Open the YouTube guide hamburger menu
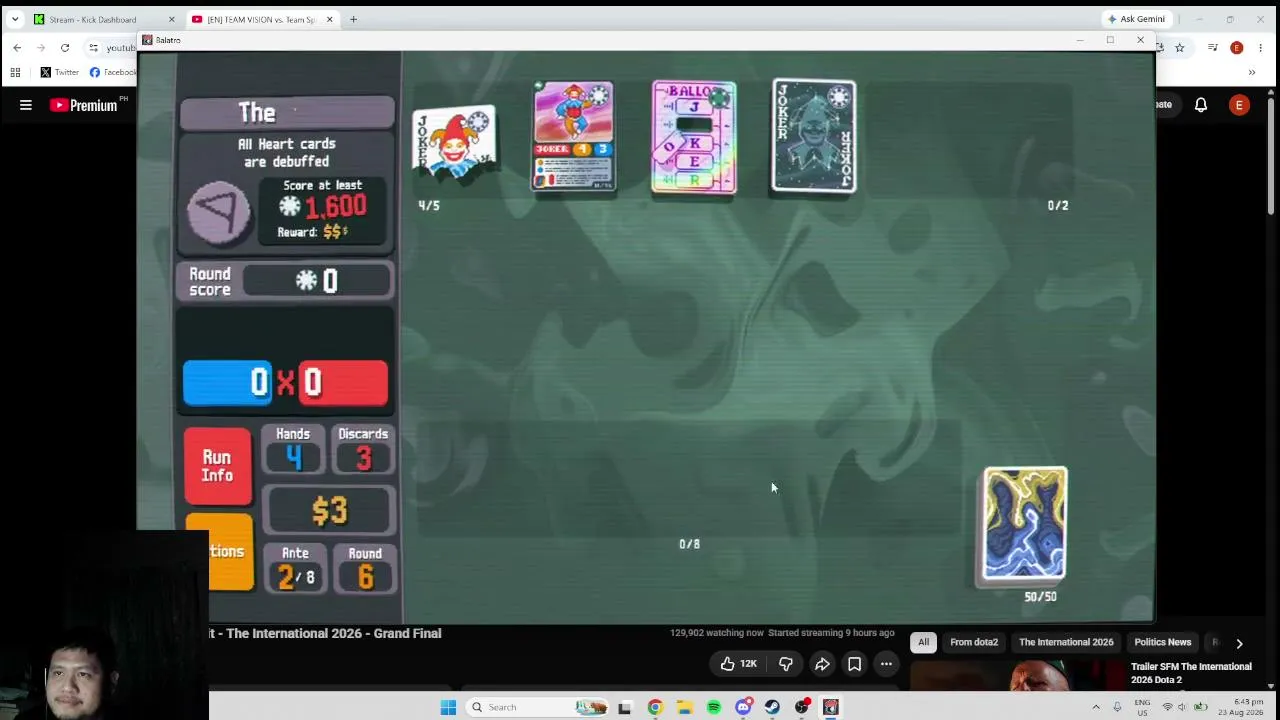The height and width of the screenshot is (720, 1280). coord(26,105)
